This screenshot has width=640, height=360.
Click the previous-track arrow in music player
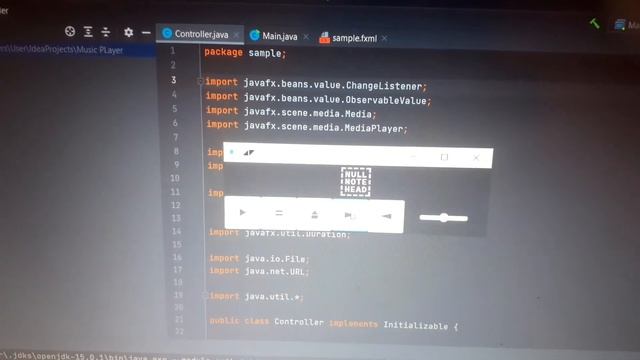click(387, 216)
